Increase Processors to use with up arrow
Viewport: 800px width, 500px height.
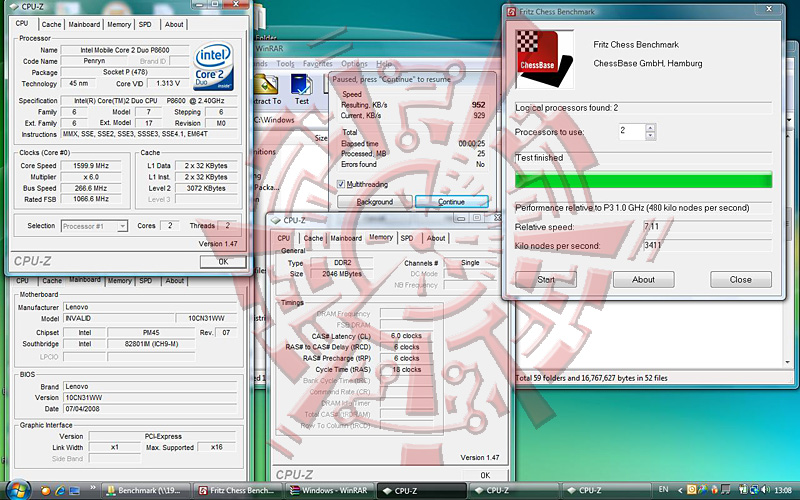click(x=650, y=128)
